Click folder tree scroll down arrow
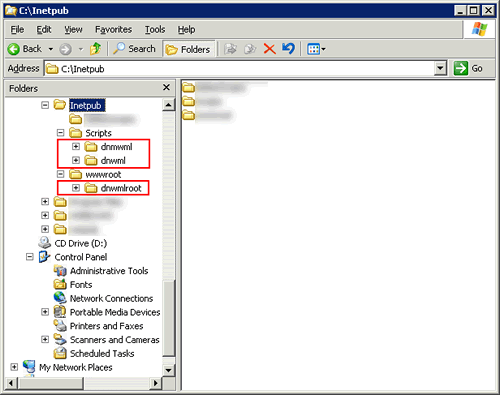500x395 pixels. pyautogui.click(x=168, y=370)
